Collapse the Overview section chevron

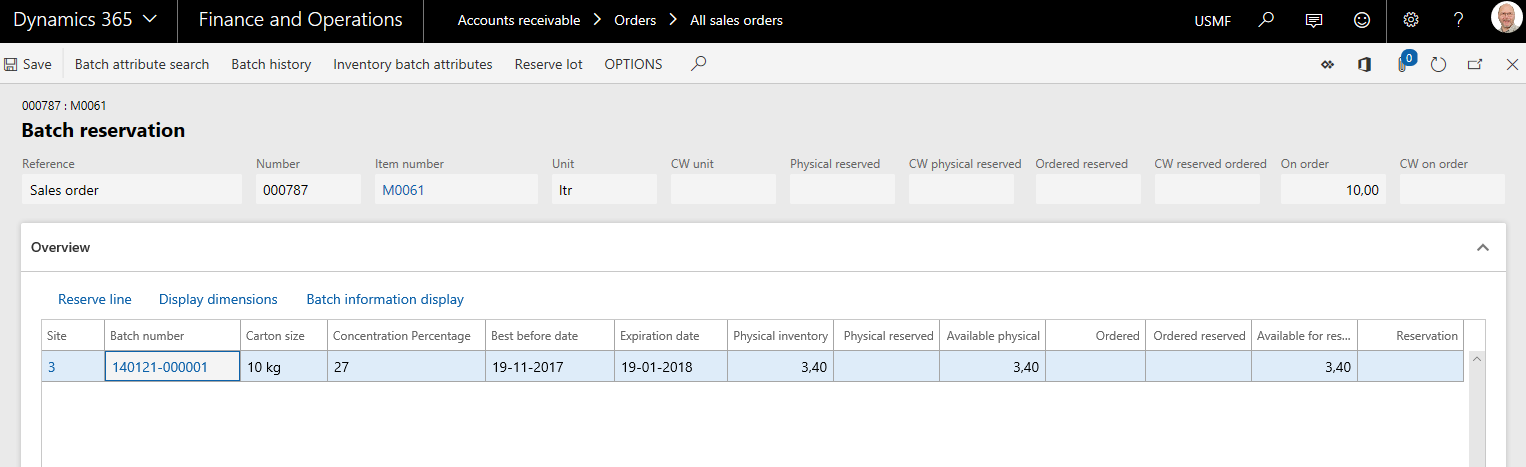(x=1483, y=247)
